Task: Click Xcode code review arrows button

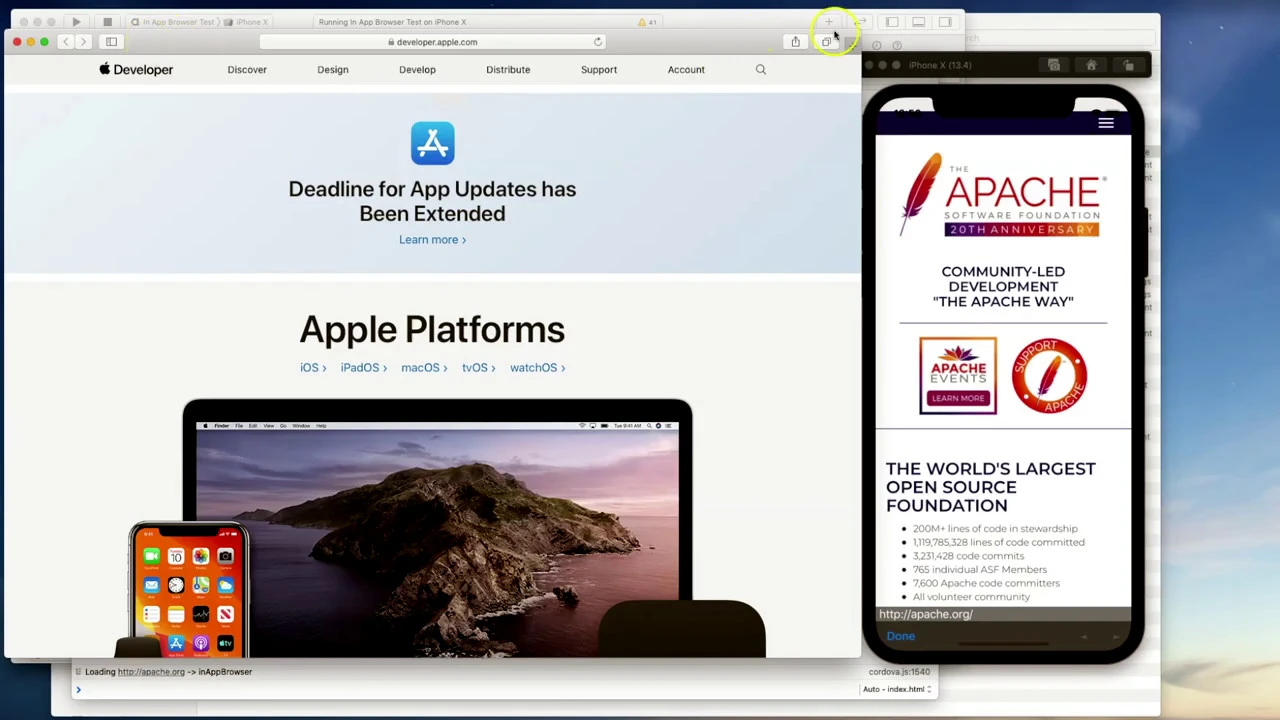Action: 860,22
